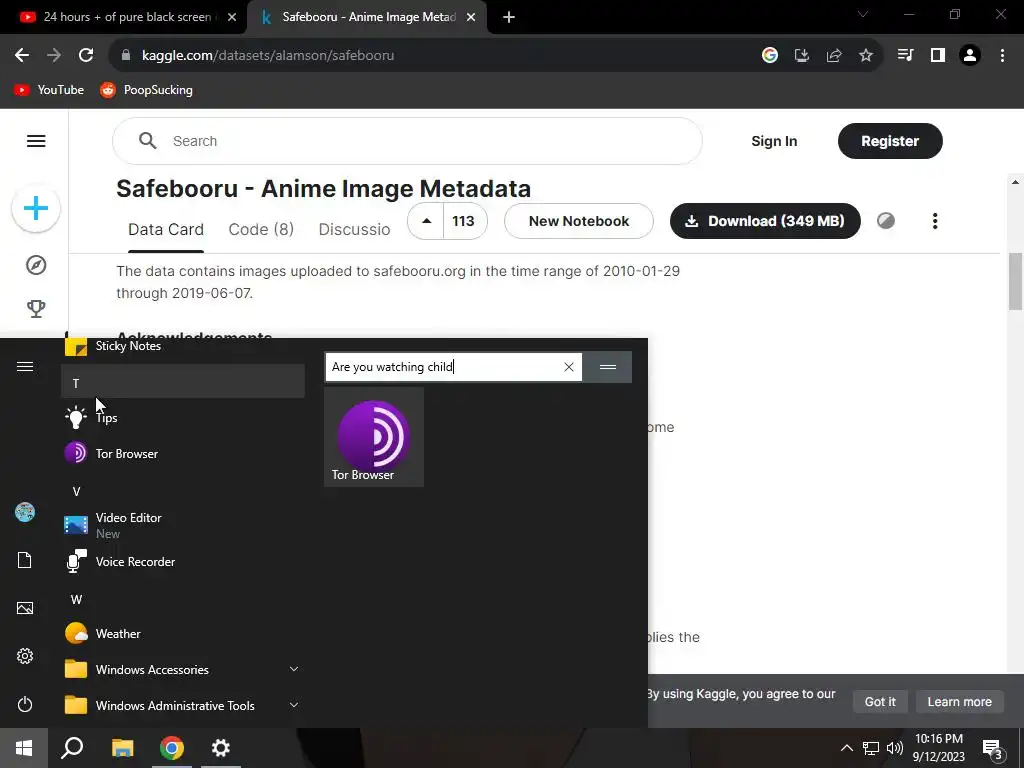Reload the Kaggle page
Screen dimensions: 1024x768
point(86,56)
